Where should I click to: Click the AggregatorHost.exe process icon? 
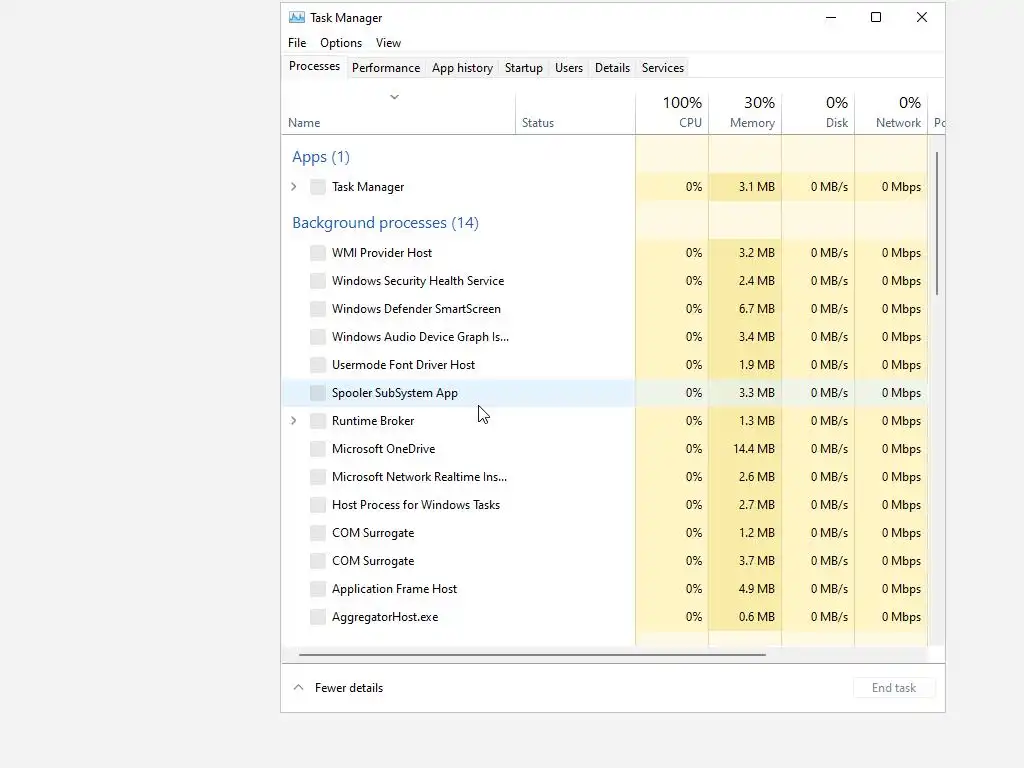pyautogui.click(x=318, y=618)
